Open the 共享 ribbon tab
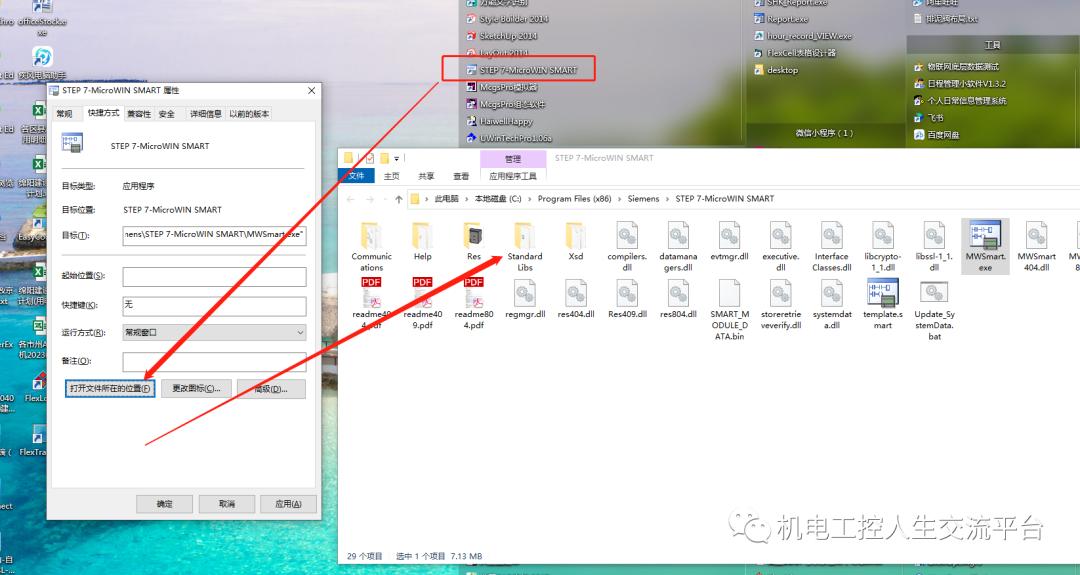This screenshot has height=575, width=1080. point(426,176)
